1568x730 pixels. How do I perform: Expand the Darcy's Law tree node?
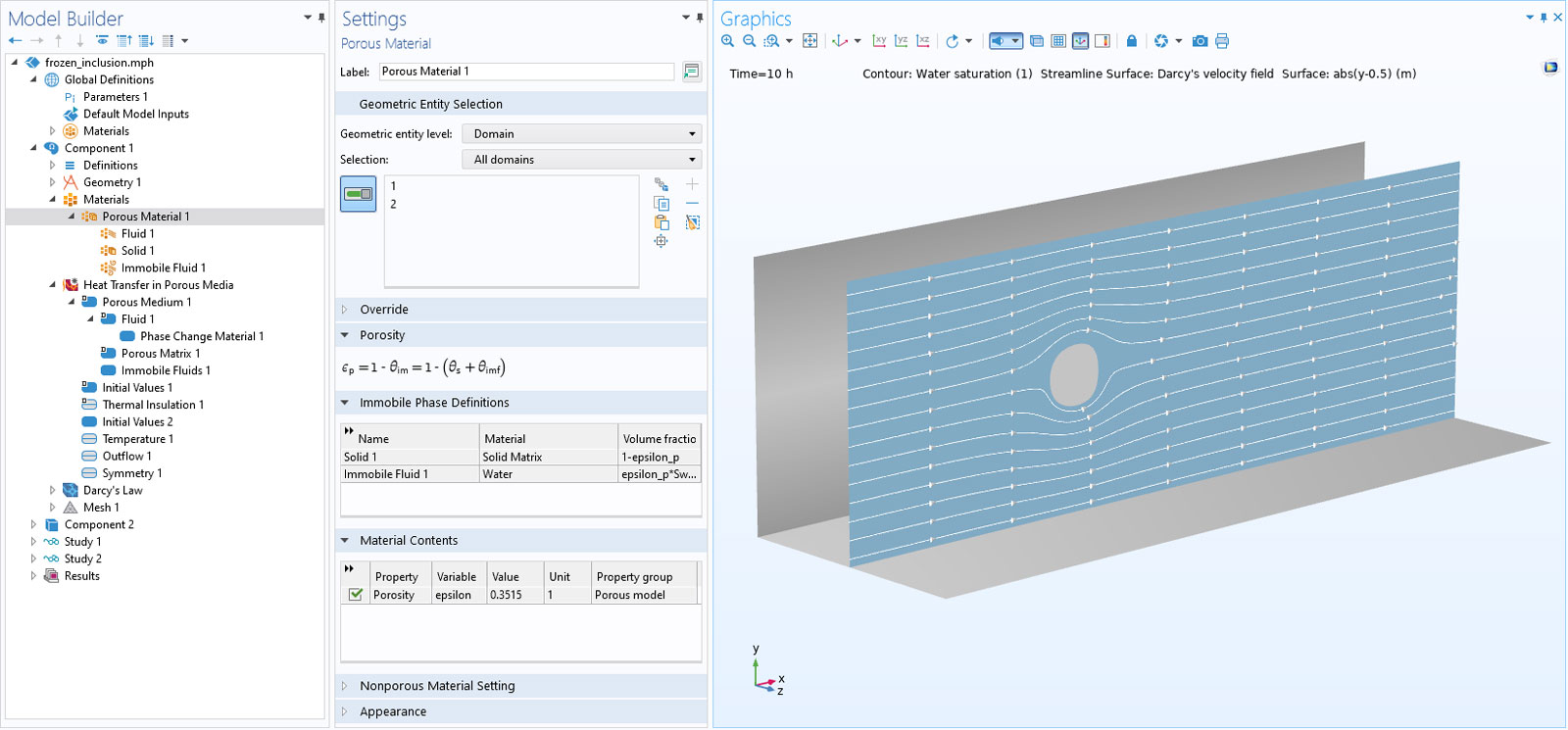coord(53,490)
